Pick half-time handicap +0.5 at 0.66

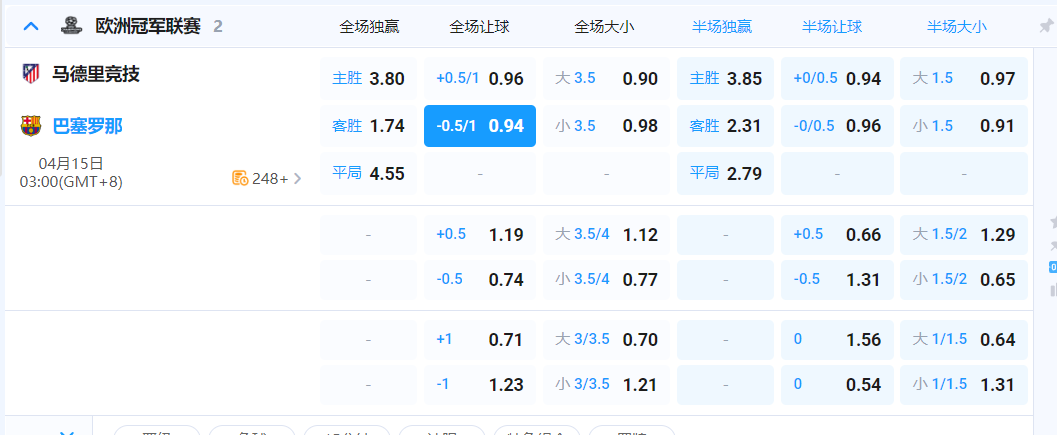click(837, 235)
